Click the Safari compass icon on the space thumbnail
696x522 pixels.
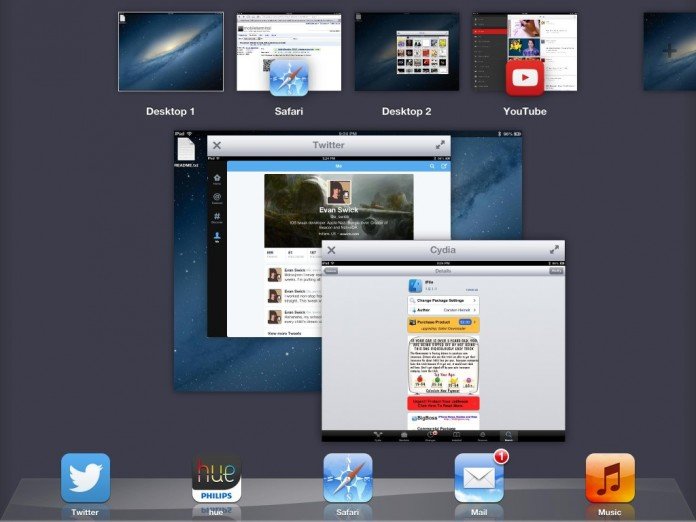(289, 77)
